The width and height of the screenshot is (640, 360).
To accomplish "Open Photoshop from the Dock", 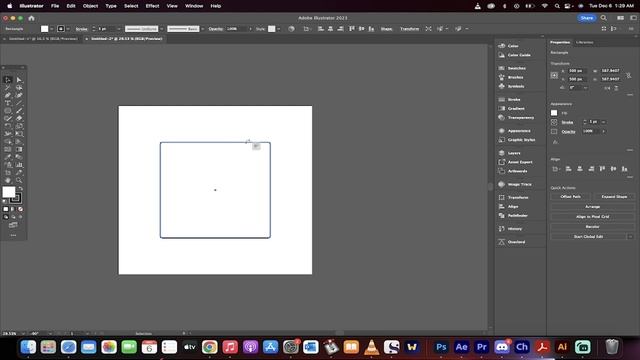I will [x=441, y=347].
